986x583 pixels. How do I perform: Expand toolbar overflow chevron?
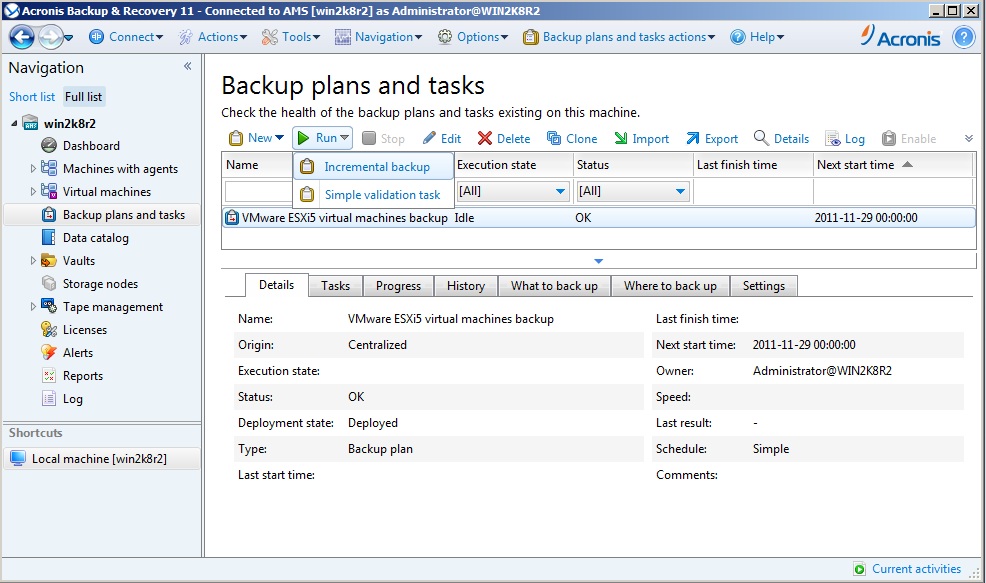968,138
